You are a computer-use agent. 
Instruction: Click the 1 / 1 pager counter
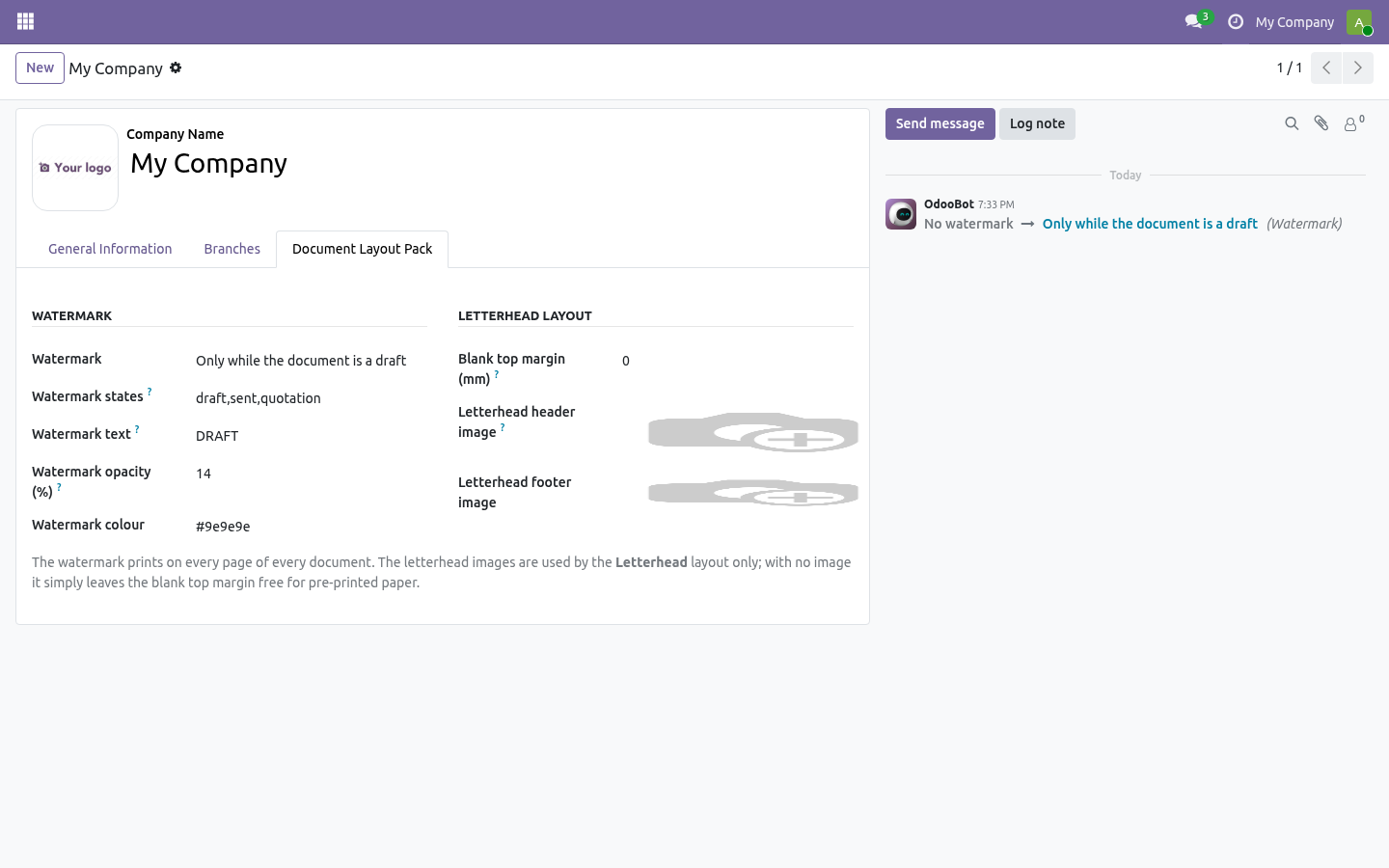pyautogui.click(x=1290, y=68)
